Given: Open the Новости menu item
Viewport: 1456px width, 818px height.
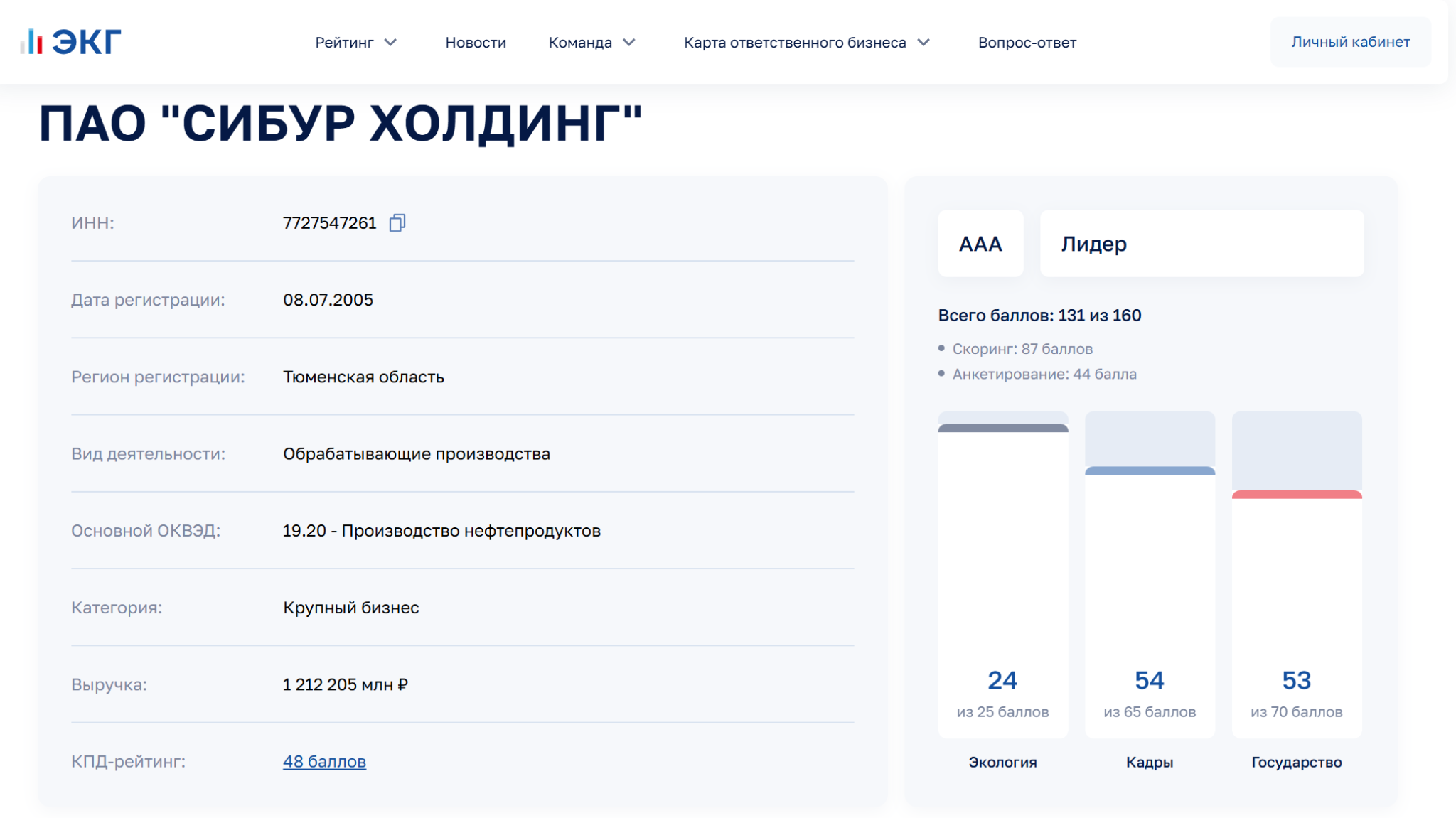Looking at the screenshot, I should (x=476, y=43).
